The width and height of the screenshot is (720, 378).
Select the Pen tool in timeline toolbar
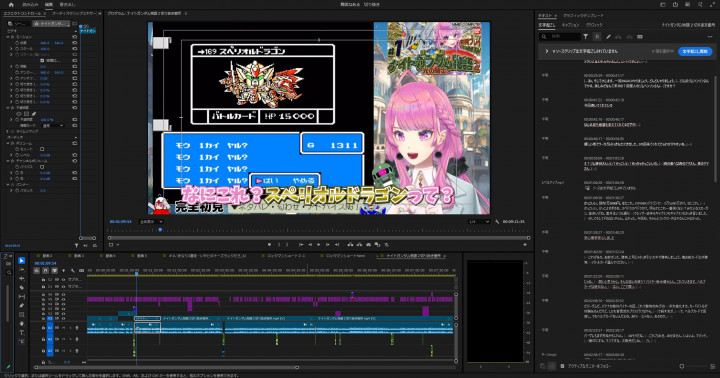click(22, 305)
